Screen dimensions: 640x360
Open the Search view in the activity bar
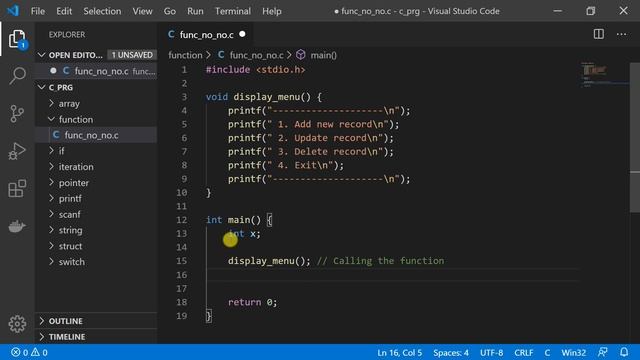tap(17, 76)
